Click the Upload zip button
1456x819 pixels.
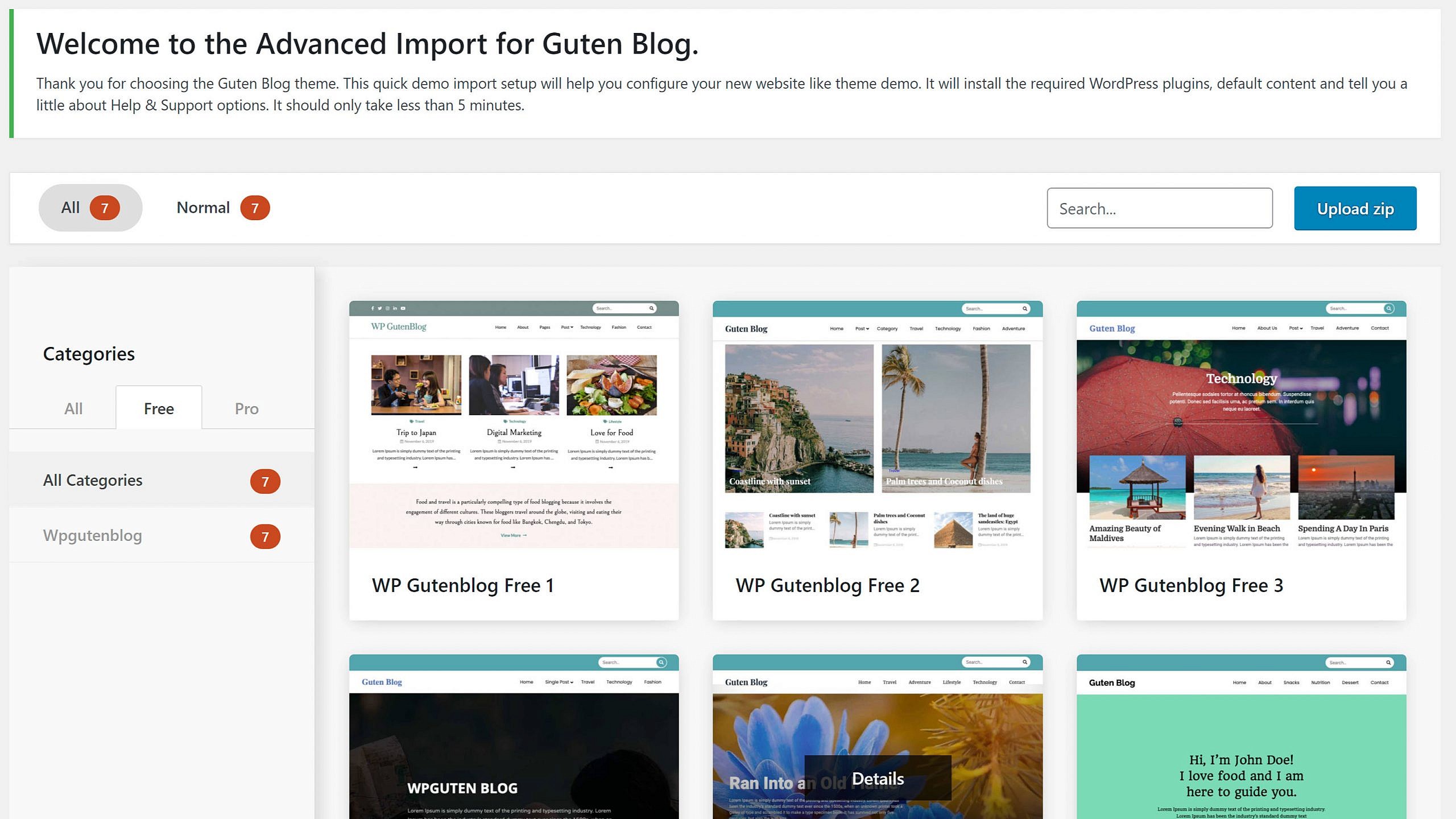[1355, 208]
